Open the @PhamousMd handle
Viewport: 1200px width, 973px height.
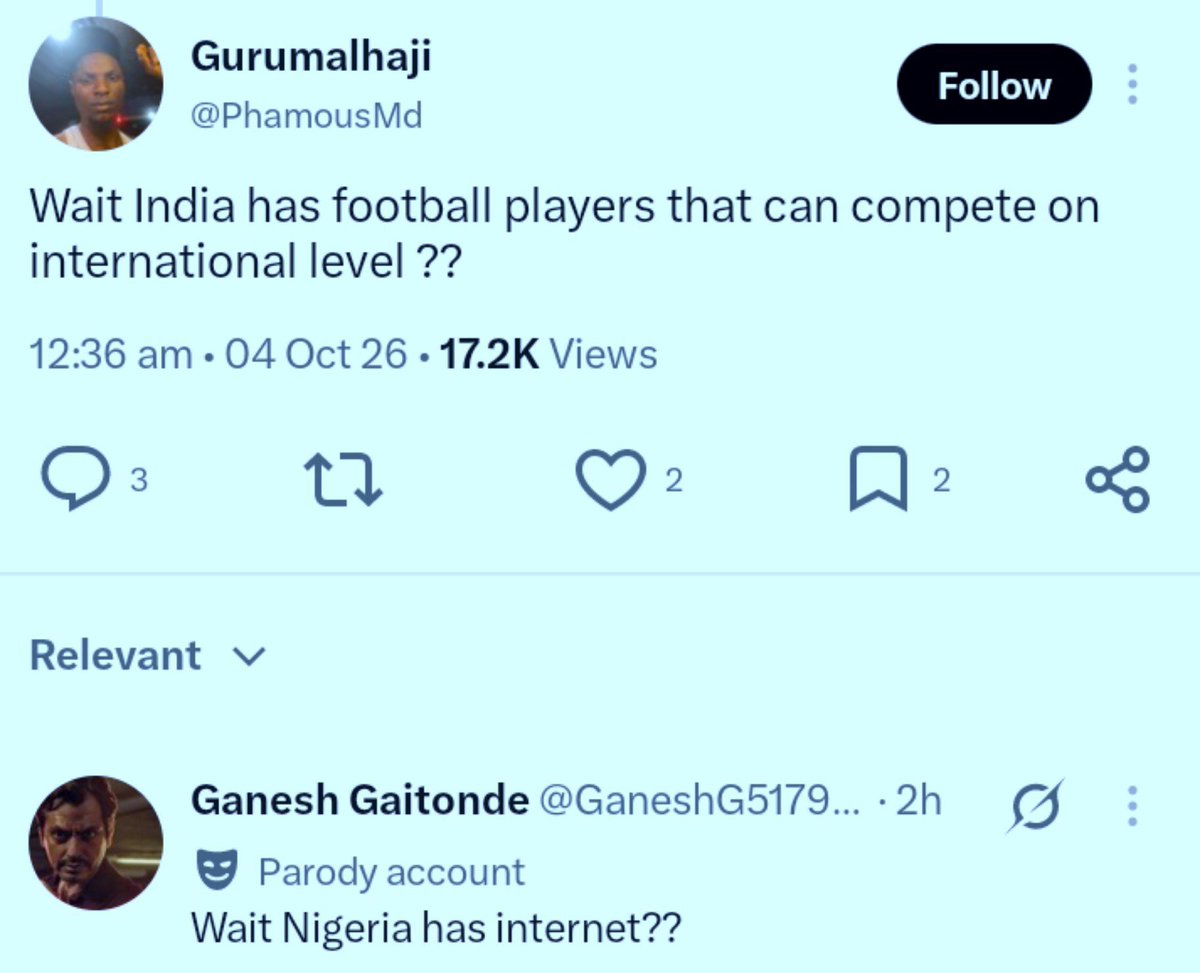pos(306,116)
